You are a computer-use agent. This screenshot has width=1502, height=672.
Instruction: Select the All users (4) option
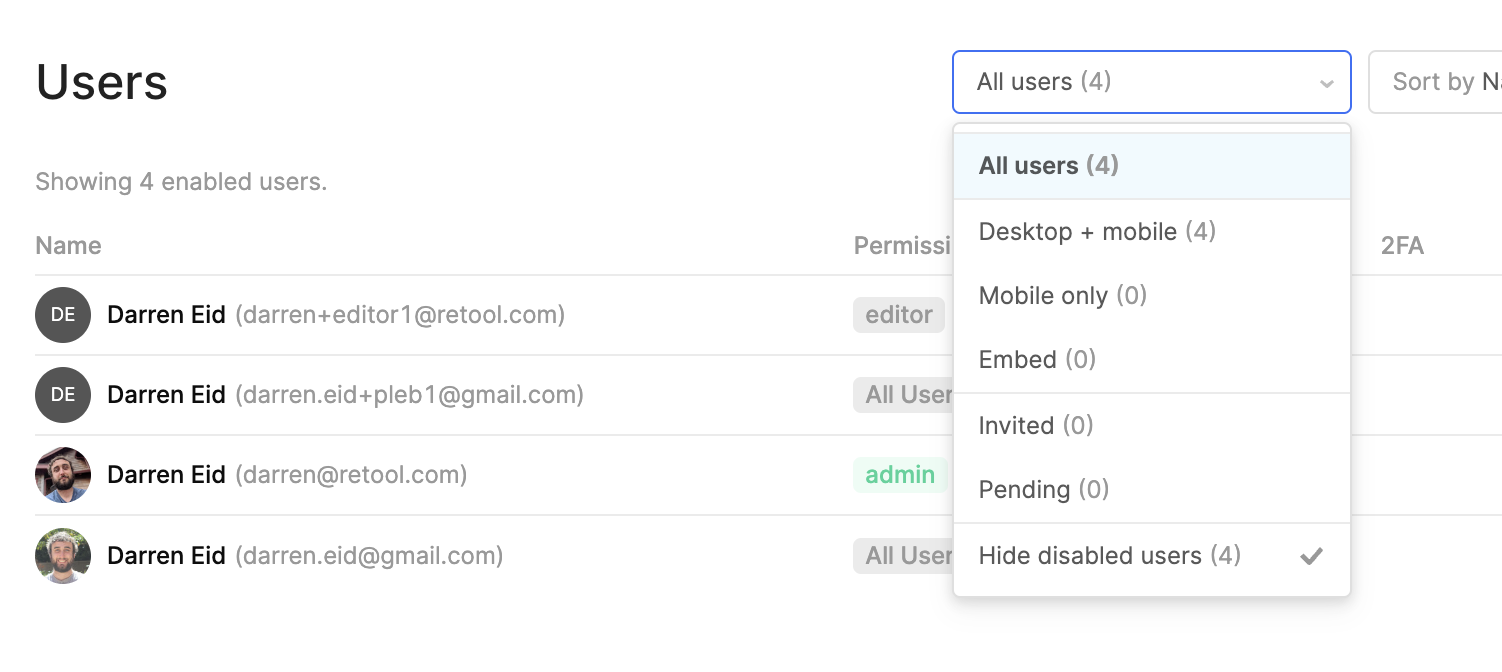click(1152, 166)
